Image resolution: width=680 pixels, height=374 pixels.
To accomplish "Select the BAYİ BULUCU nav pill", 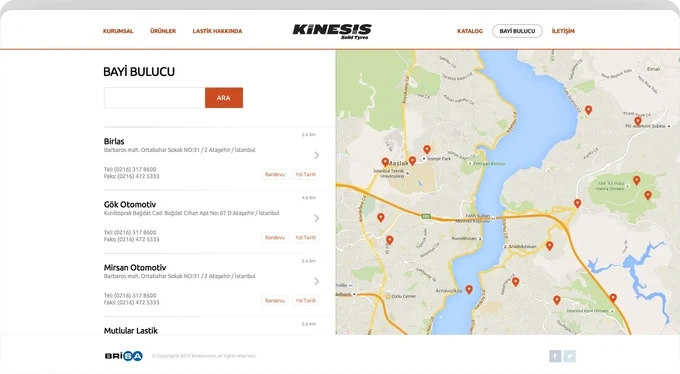I will (517, 31).
